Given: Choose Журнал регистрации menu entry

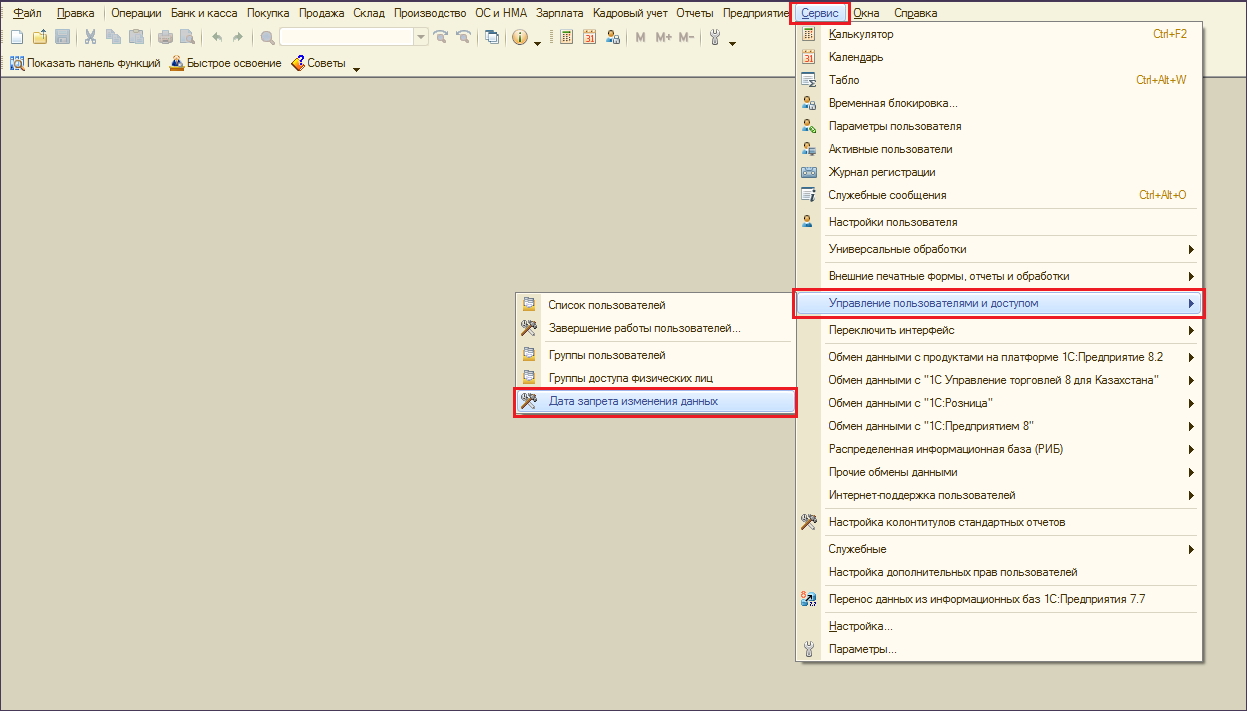Looking at the screenshot, I should click(x=882, y=172).
